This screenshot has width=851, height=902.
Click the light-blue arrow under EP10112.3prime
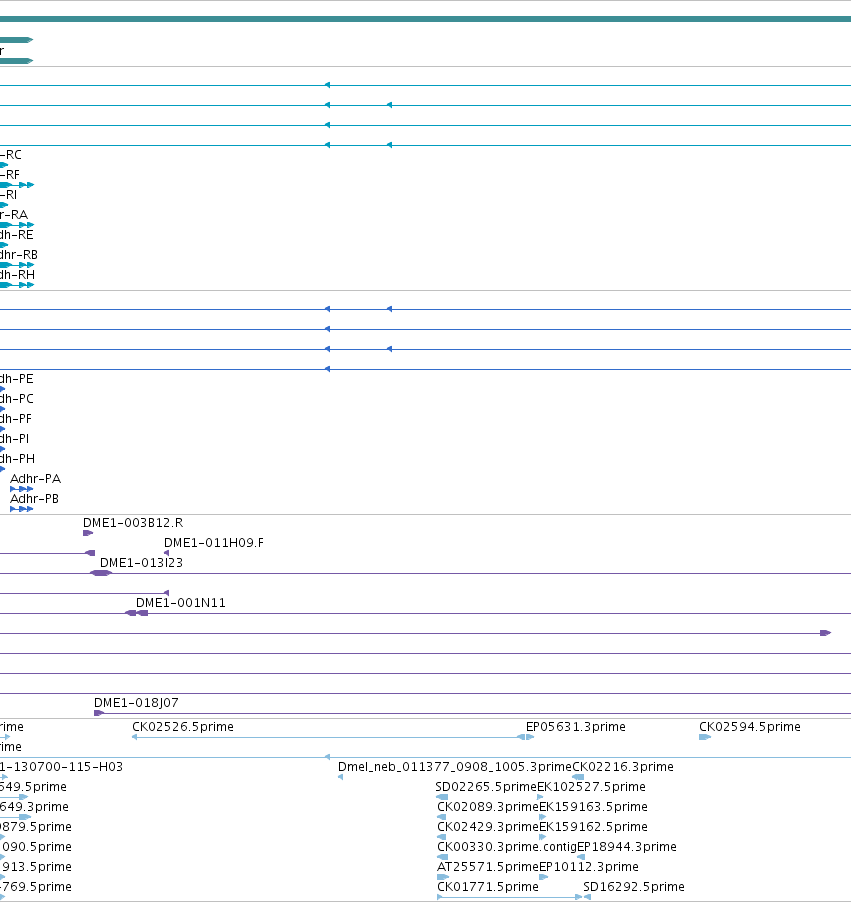click(x=544, y=877)
